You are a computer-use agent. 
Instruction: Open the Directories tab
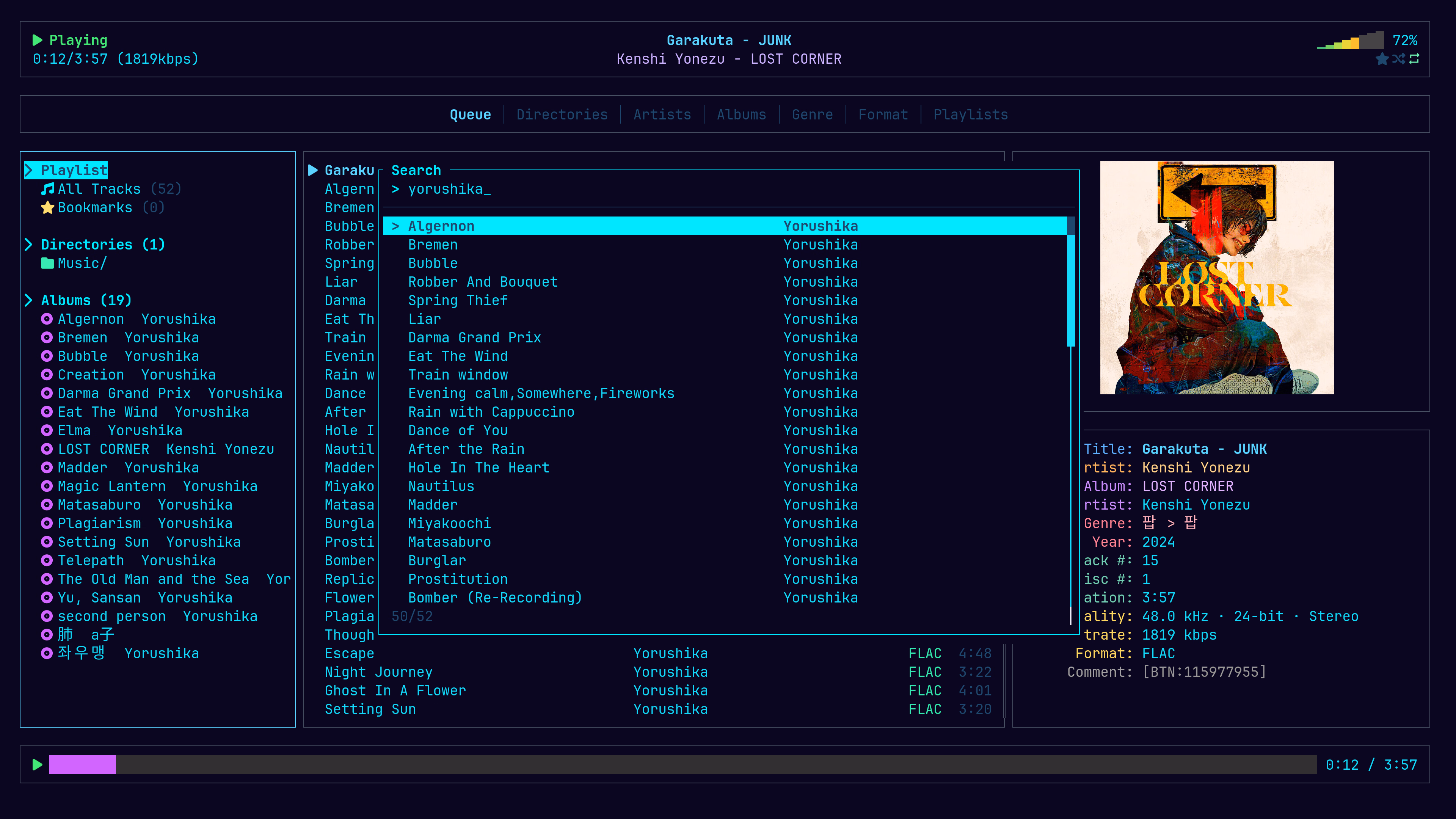562,115
